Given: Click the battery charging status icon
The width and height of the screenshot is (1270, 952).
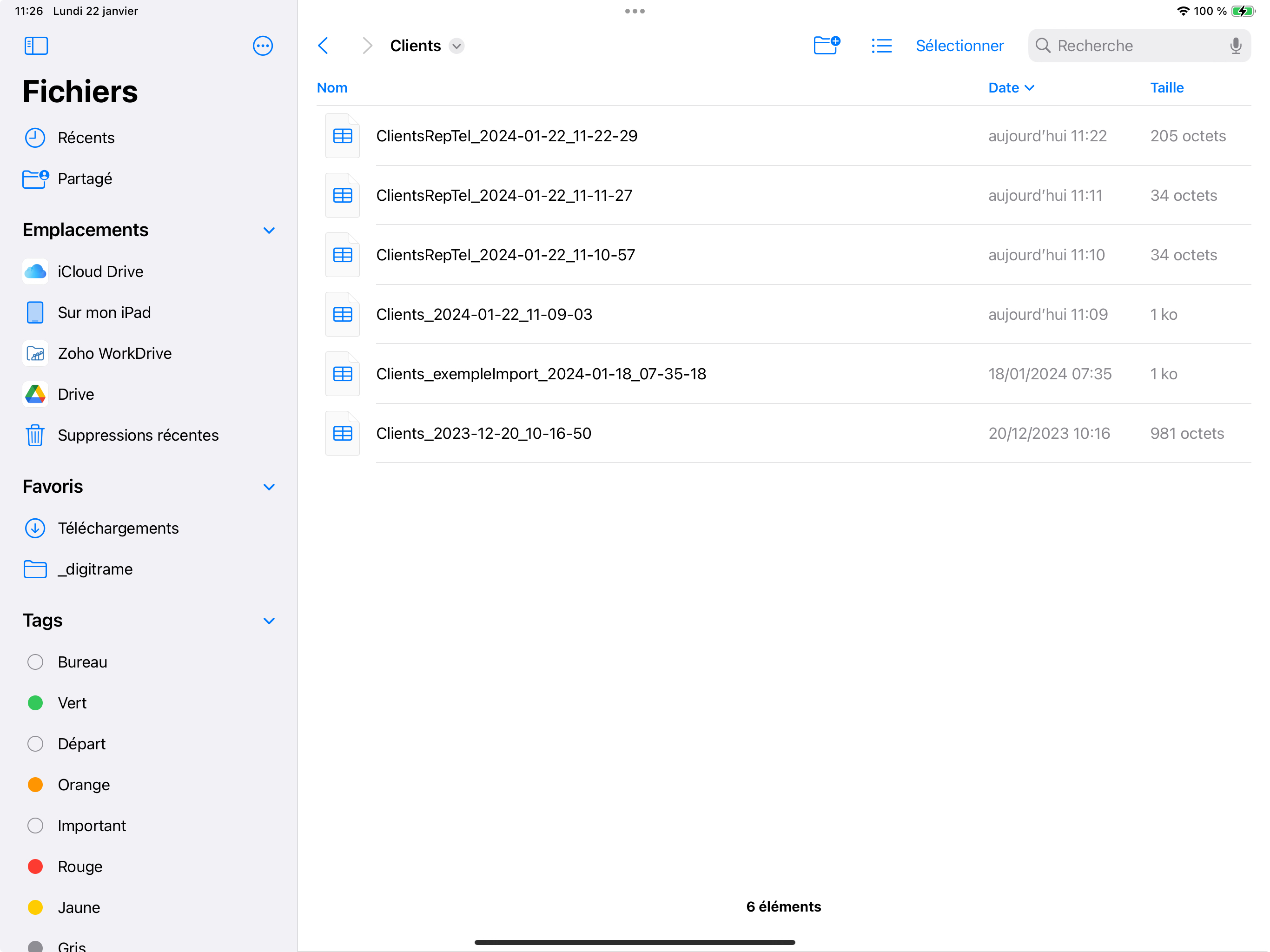Looking at the screenshot, I should coord(1243,11).
